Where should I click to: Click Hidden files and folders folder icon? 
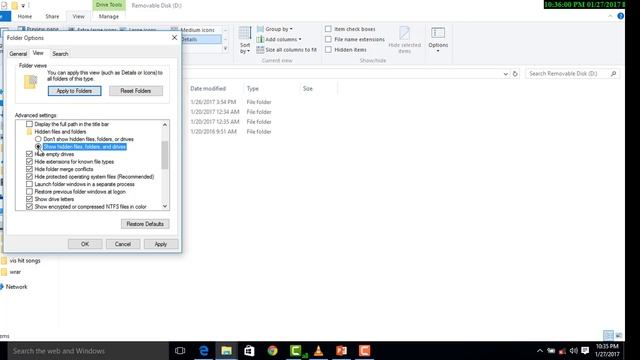coord(29,131)
